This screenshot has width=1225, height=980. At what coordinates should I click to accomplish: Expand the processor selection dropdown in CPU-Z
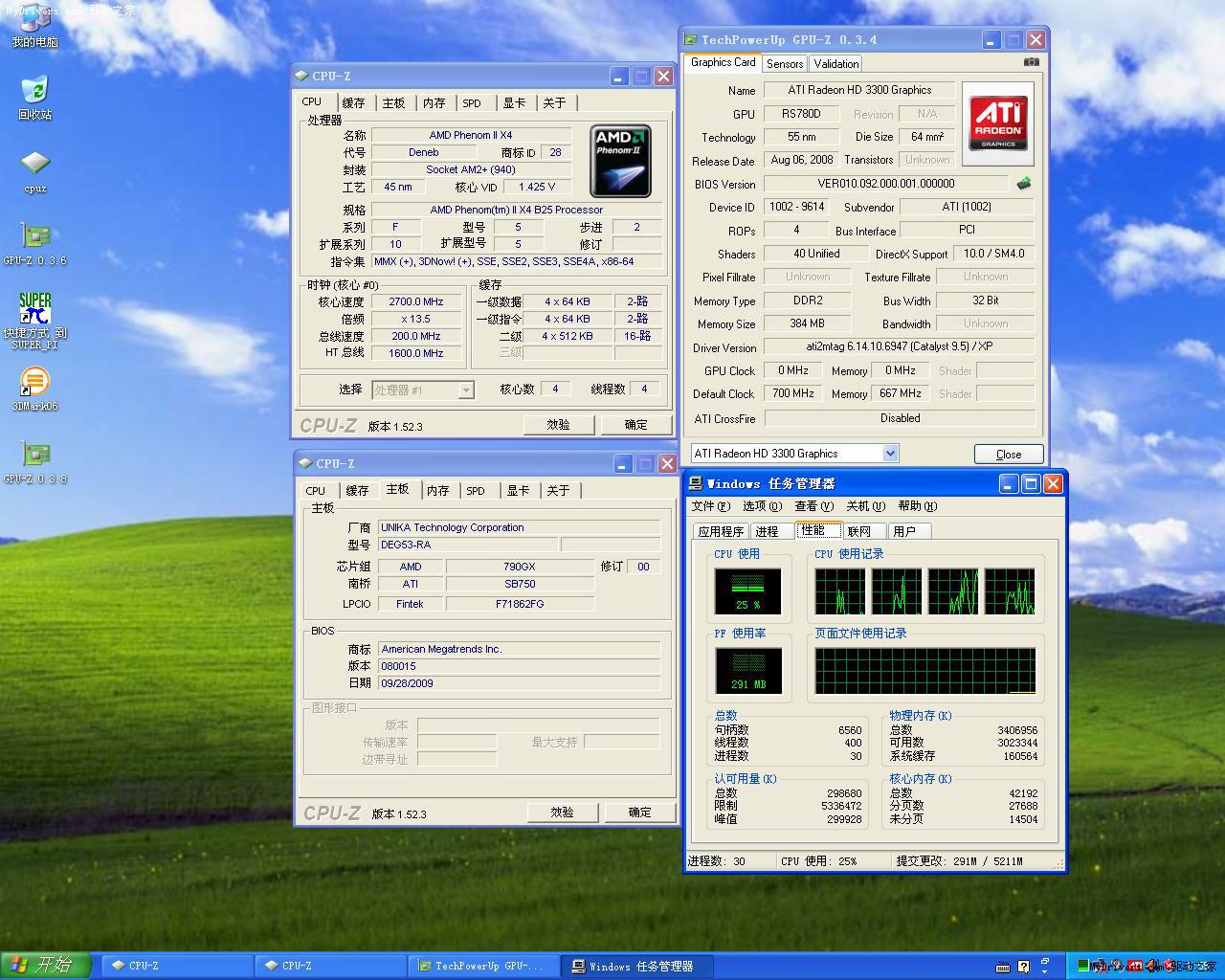[466, 390]
